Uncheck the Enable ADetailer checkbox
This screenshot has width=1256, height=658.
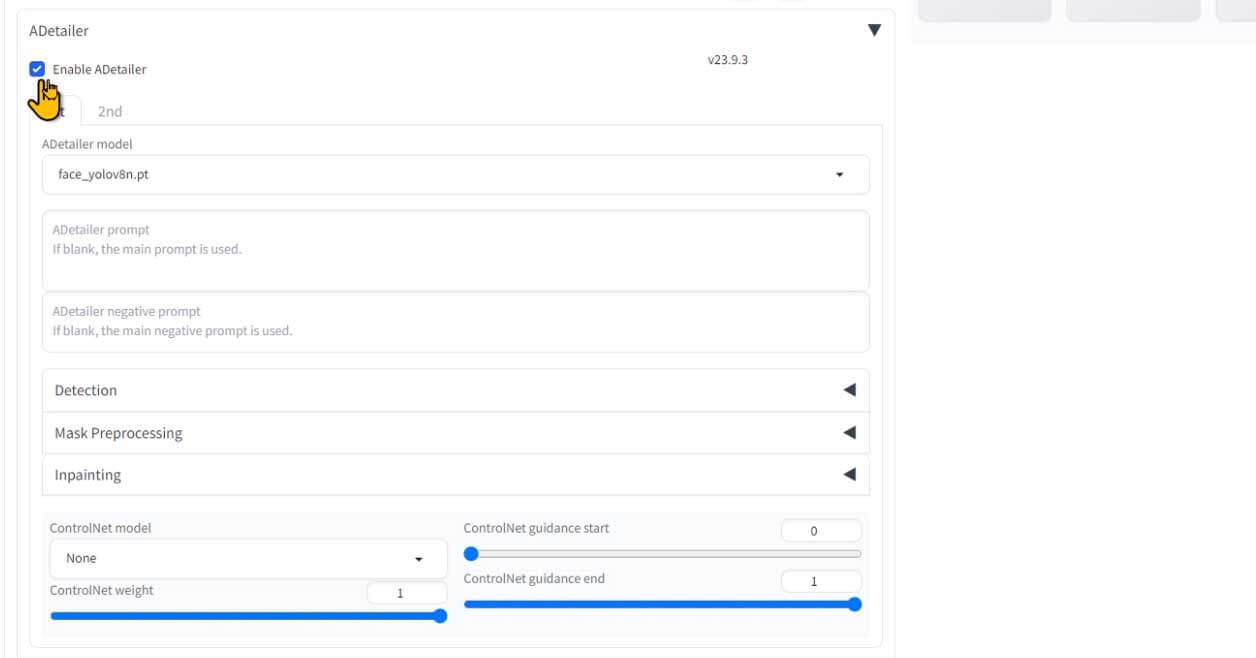pyautogui.click(x=38, y=69)
